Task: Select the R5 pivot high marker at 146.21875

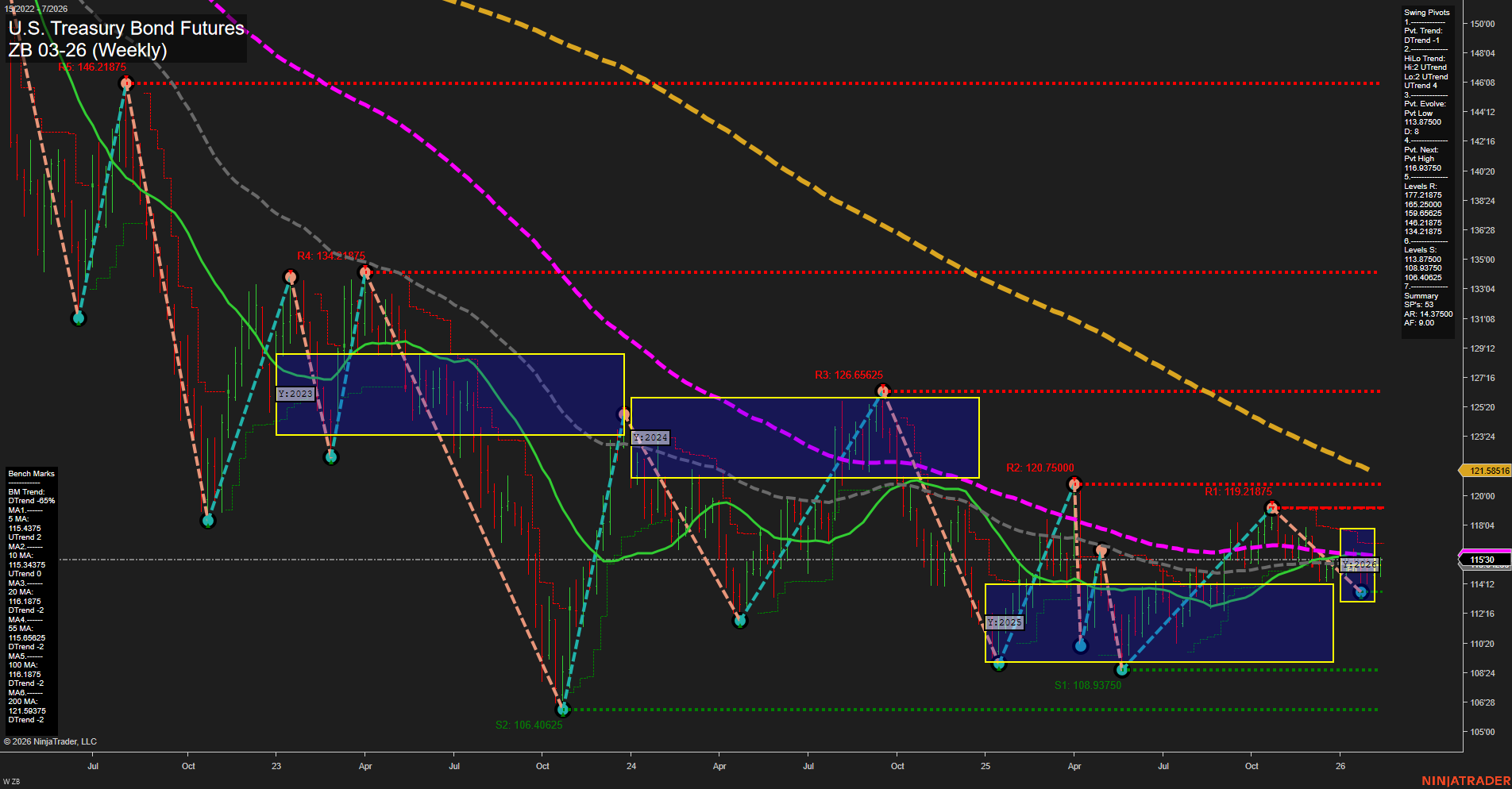Action: (126, 83)
